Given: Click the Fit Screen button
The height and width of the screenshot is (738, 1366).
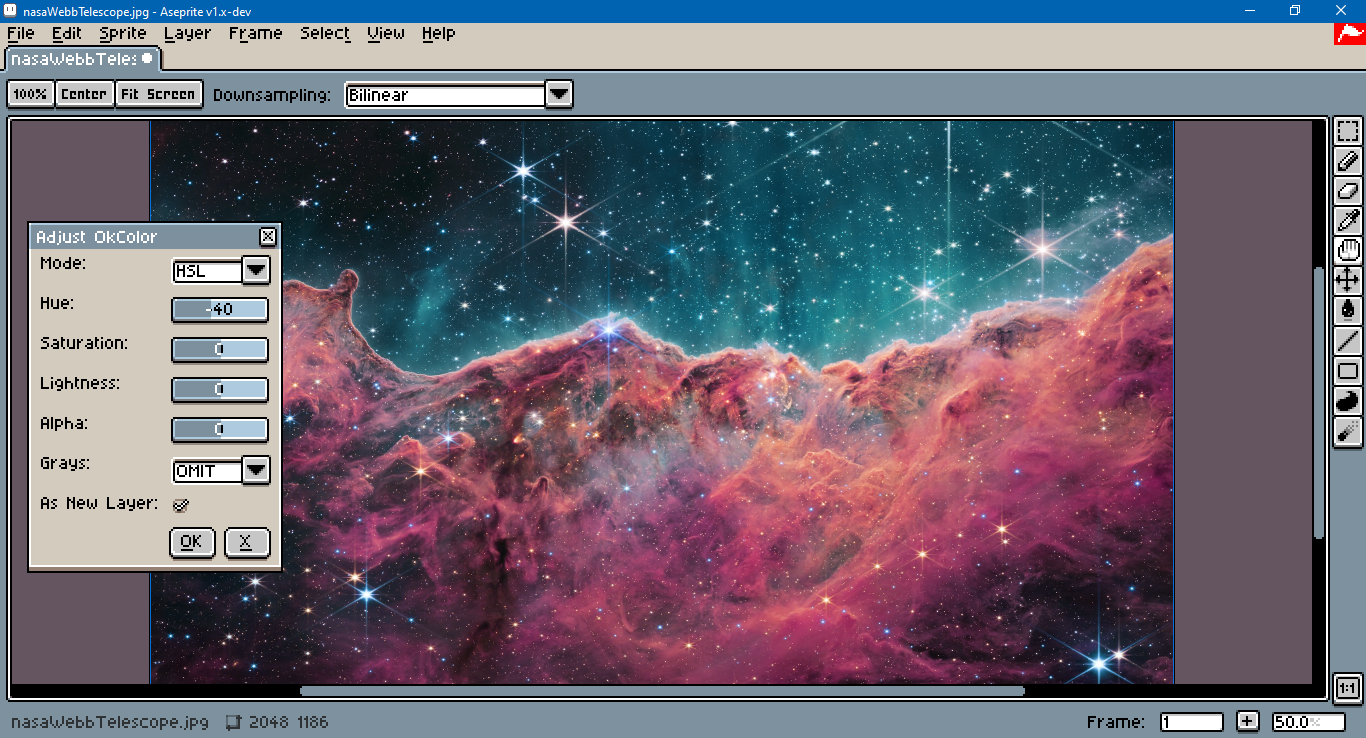Looking at the screenshot, I should 158,94.
